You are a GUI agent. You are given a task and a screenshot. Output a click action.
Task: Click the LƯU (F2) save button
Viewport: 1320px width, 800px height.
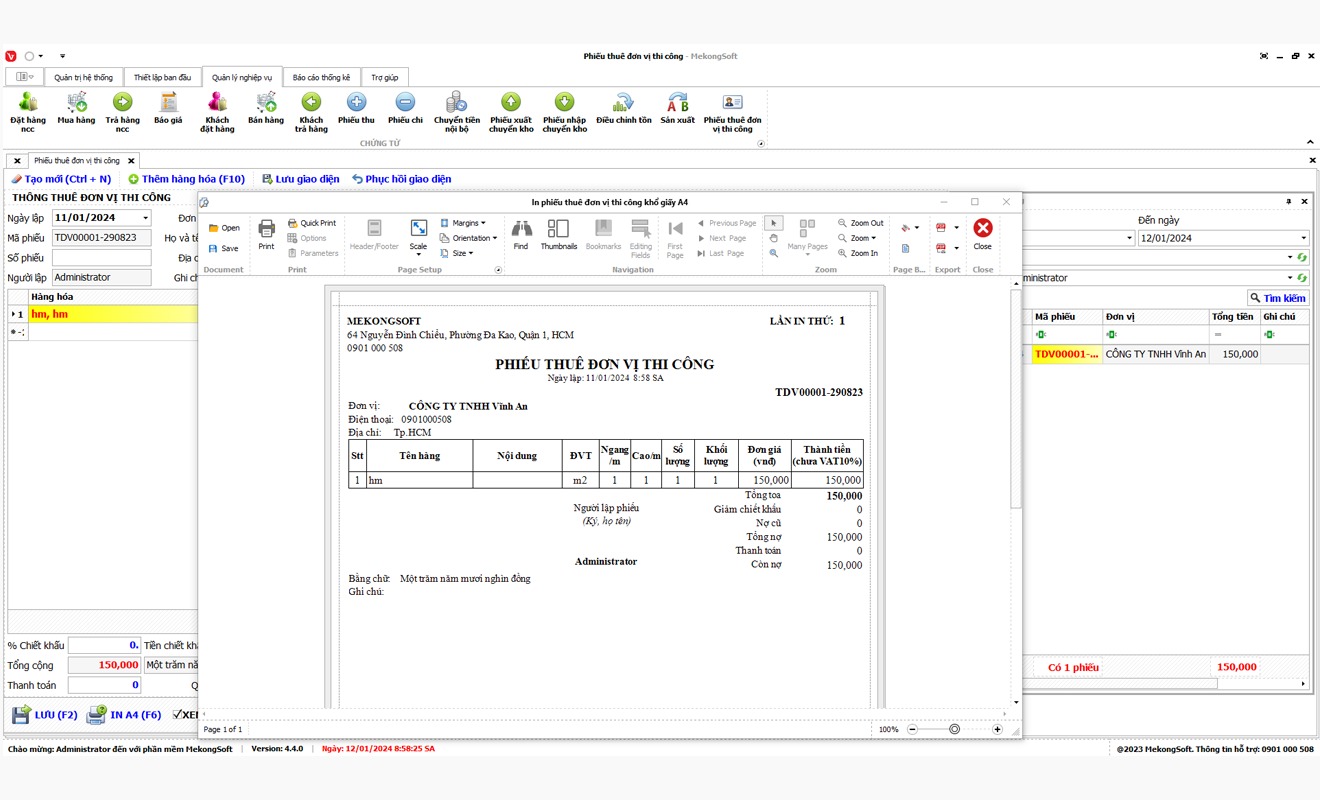pyautogui.click(x=45, y=715)
